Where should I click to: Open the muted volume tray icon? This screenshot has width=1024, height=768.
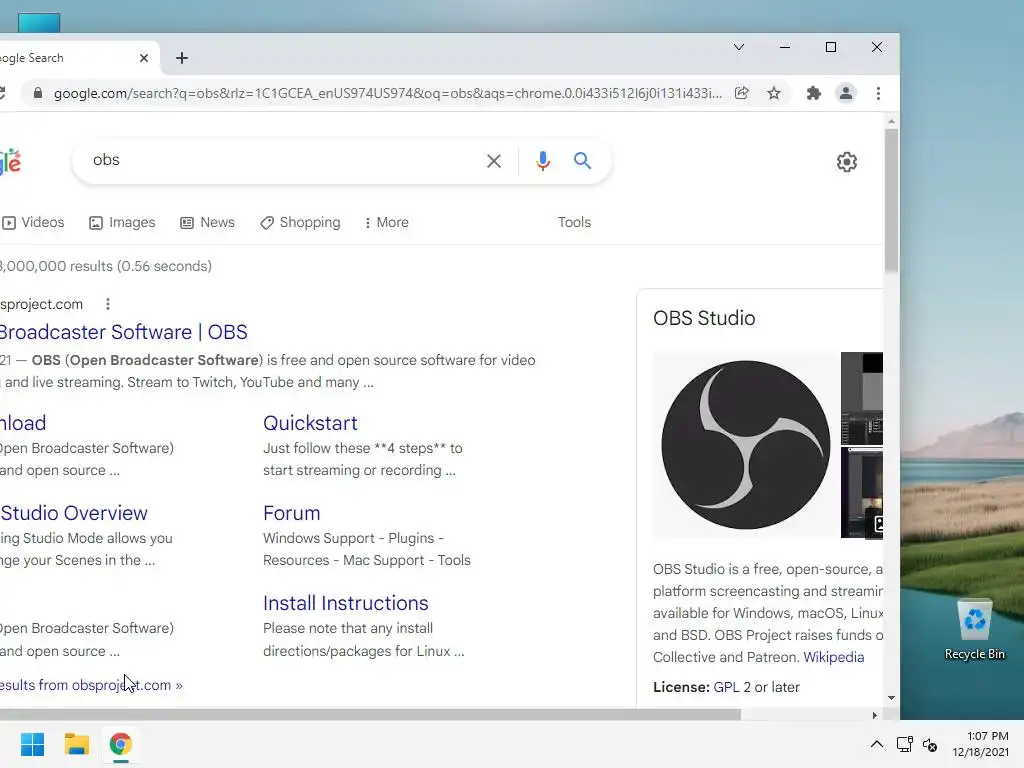click(930, 744)
